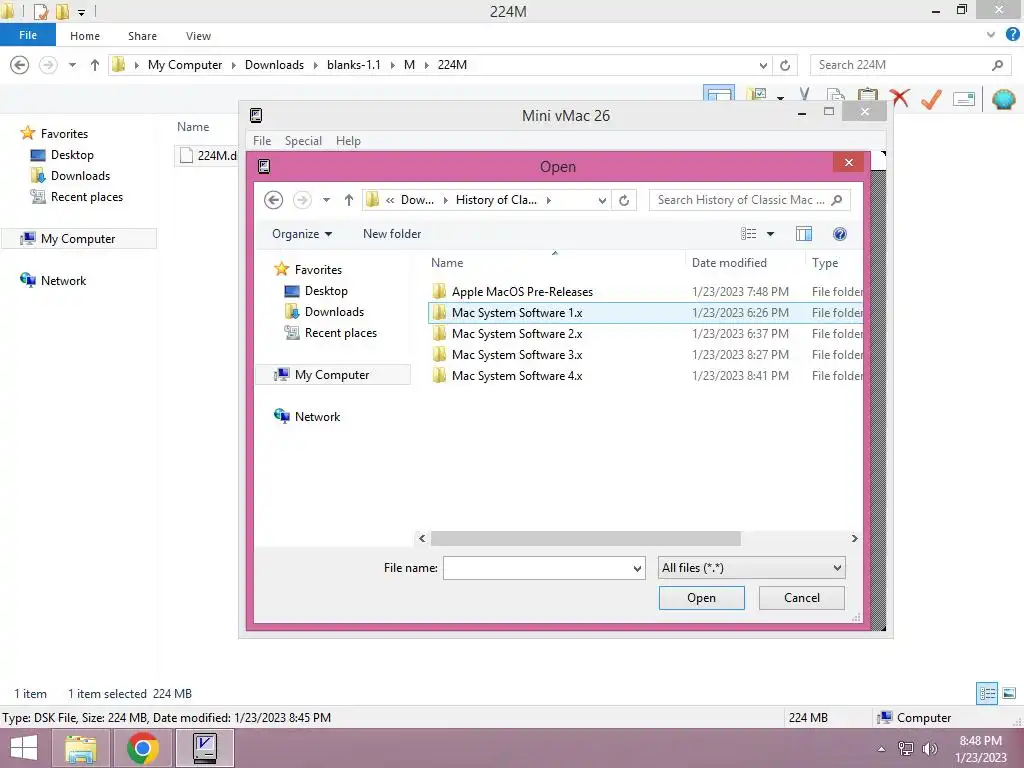Refresh the 224M Explorer address bar
The height and width of the screenshot is (768, 1024).
[x=785, y=65]
